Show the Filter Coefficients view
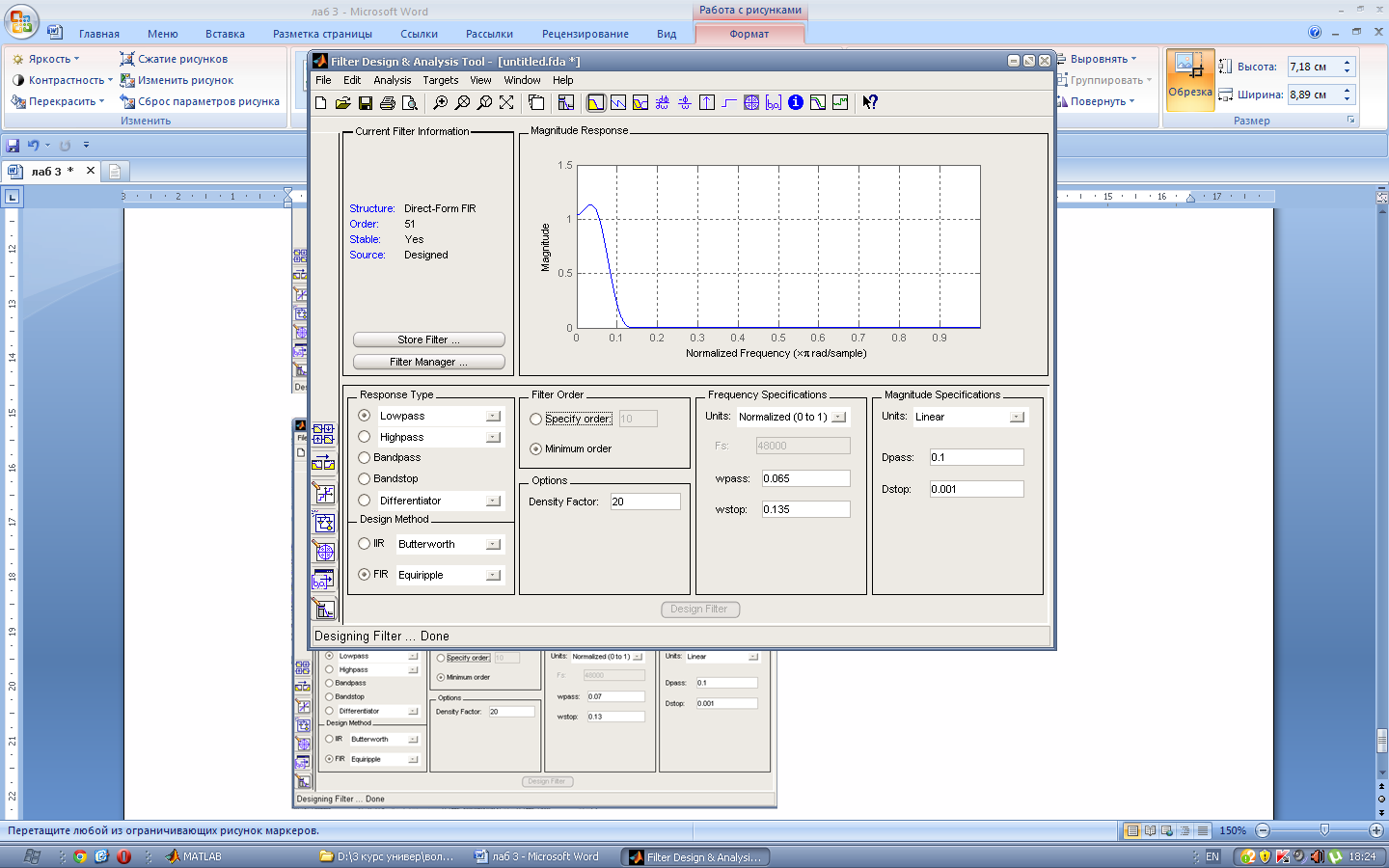The width and height of the screenshot is (1389, 868). [774, 102]
